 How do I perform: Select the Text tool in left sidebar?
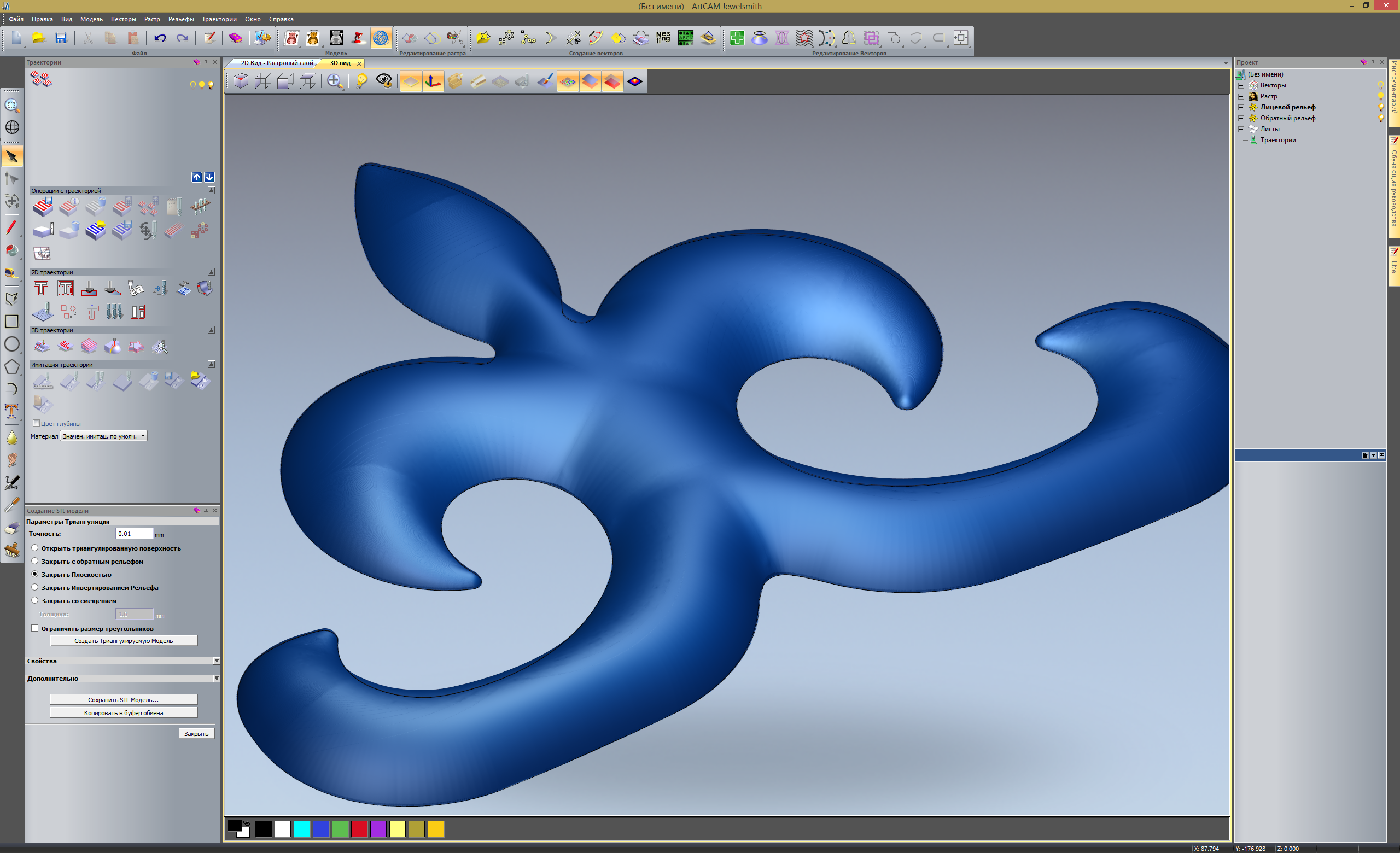pyautogui.click(x=11, y=411)
